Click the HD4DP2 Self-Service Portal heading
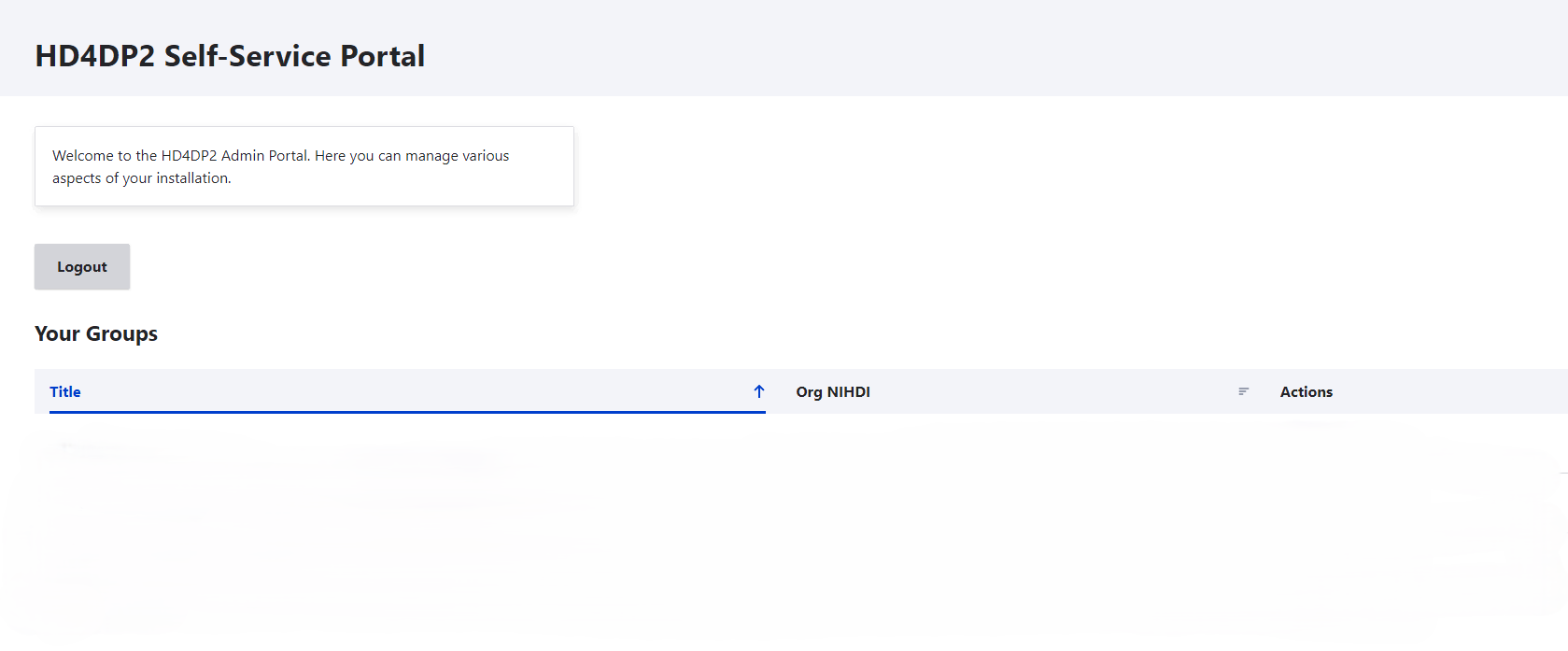 [230, 56]
